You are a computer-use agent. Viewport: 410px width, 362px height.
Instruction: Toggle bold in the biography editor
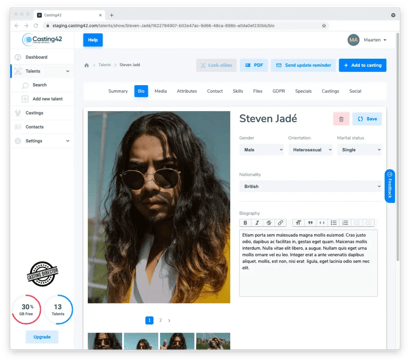[x=245, y=223]
